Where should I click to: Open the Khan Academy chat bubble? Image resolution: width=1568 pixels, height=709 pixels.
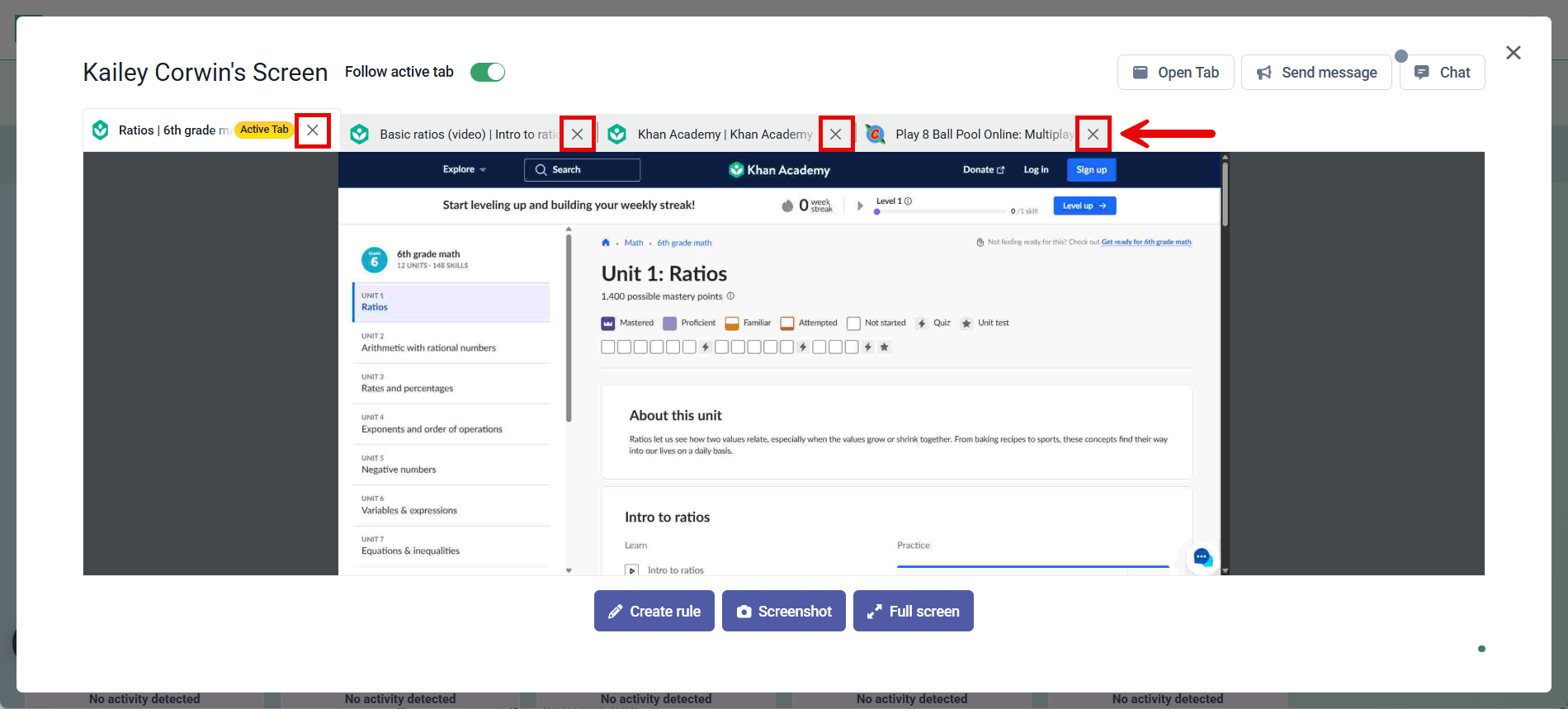coord(1202,558)
